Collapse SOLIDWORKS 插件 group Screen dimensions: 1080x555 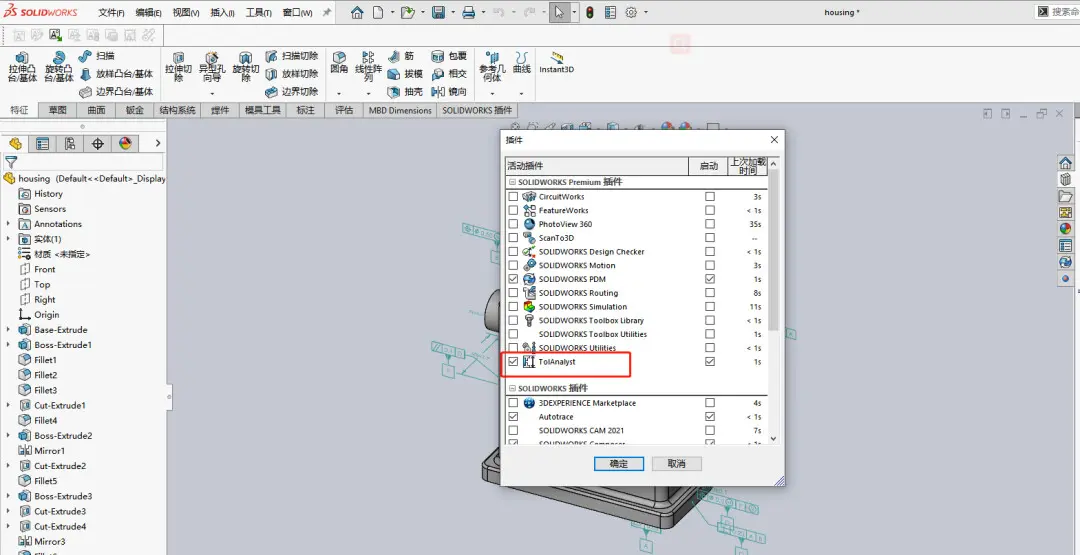tap(512, 388)
